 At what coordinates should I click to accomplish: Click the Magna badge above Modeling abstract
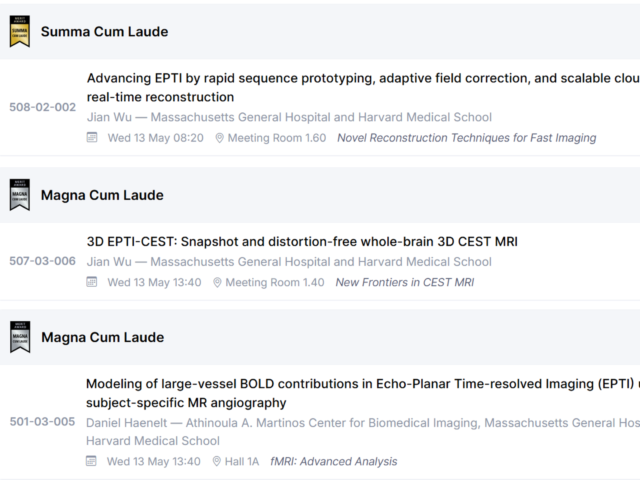[20, 337]
